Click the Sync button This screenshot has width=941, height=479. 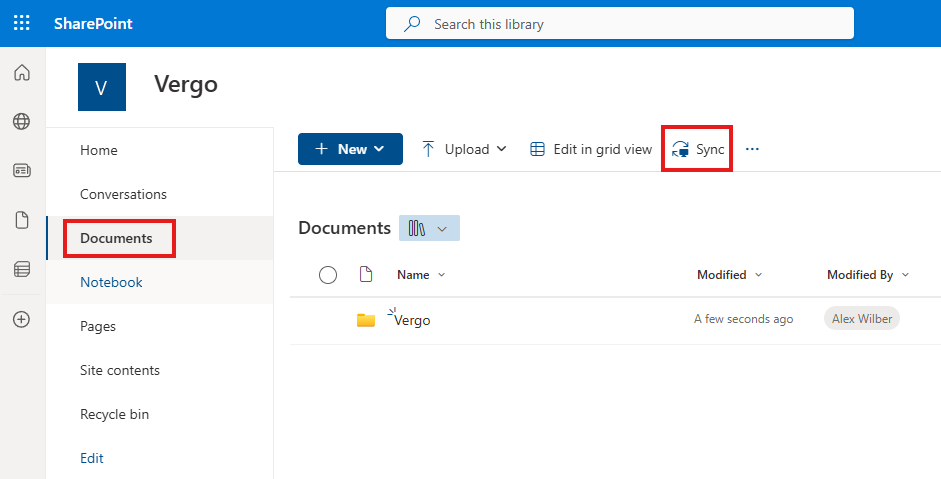tap(697, 149)
